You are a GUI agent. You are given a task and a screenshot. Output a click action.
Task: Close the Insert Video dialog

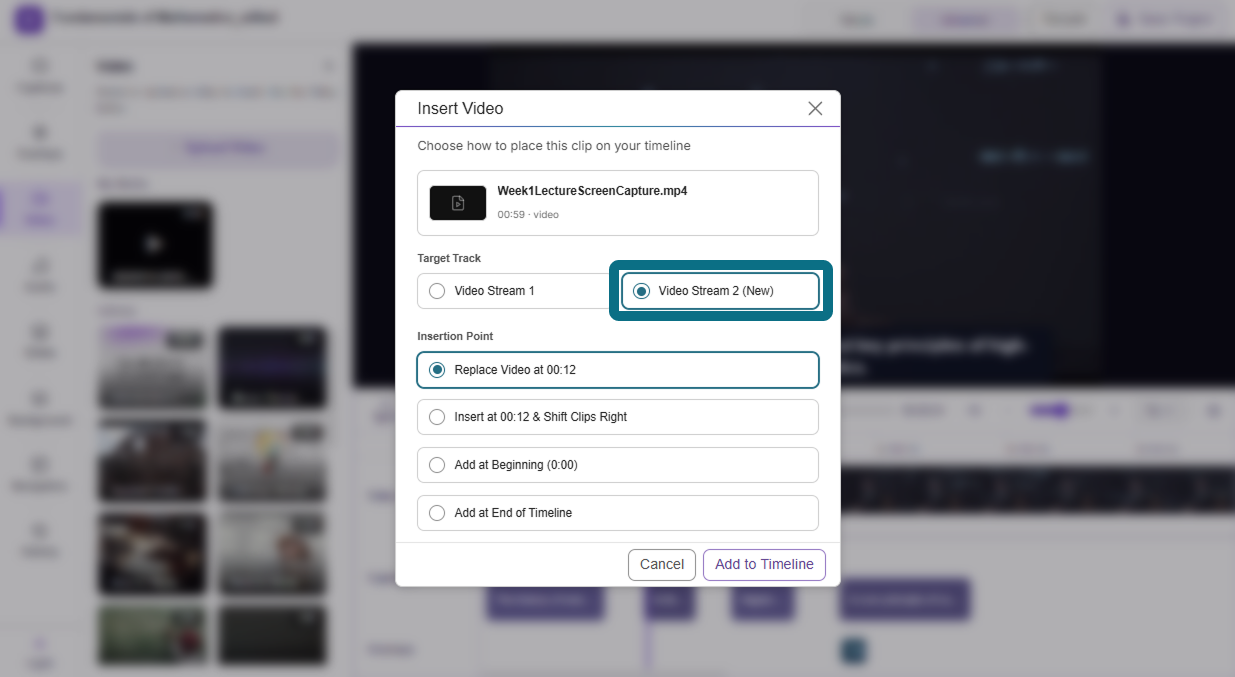click(815, 108)
